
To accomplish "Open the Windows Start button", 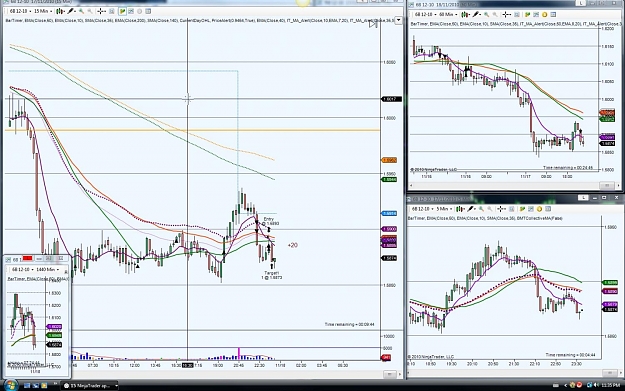I will [10, 385].
